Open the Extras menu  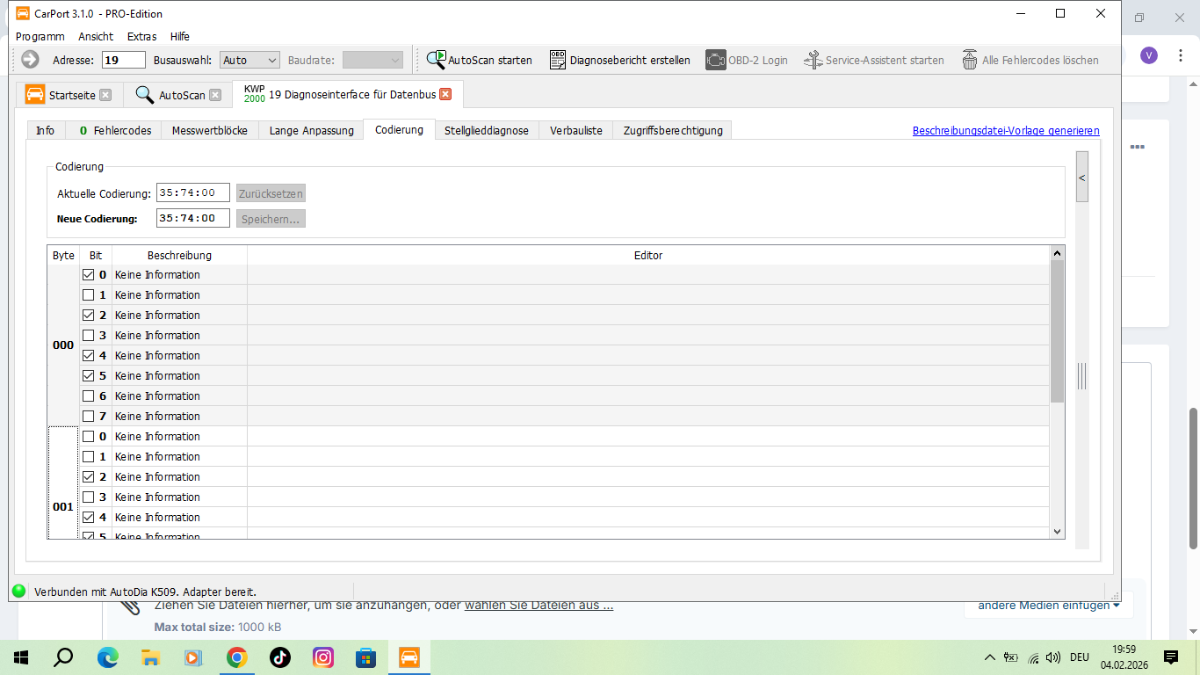click(141, 36)
